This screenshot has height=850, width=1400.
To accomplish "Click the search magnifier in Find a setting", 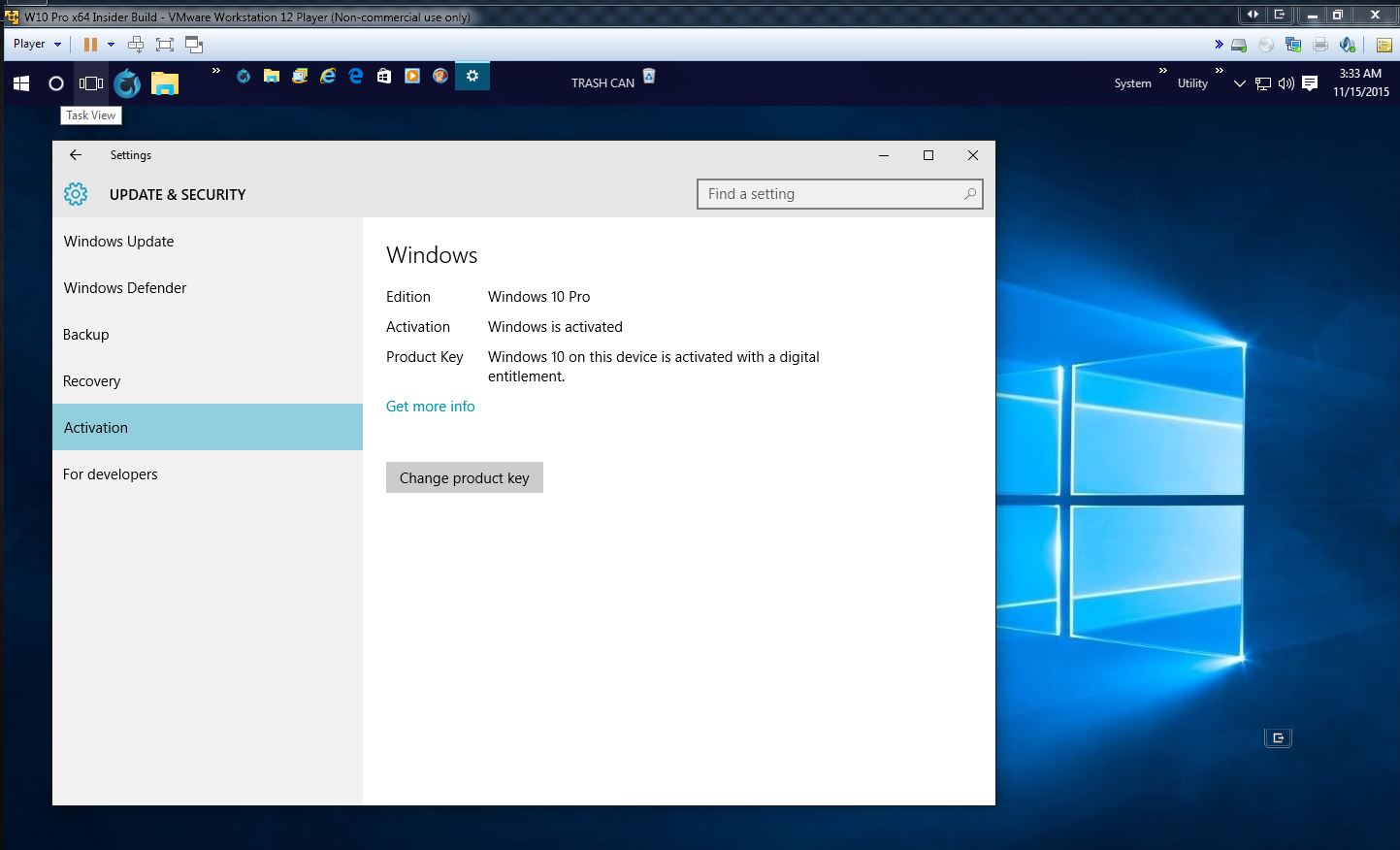I will [969, 194].
